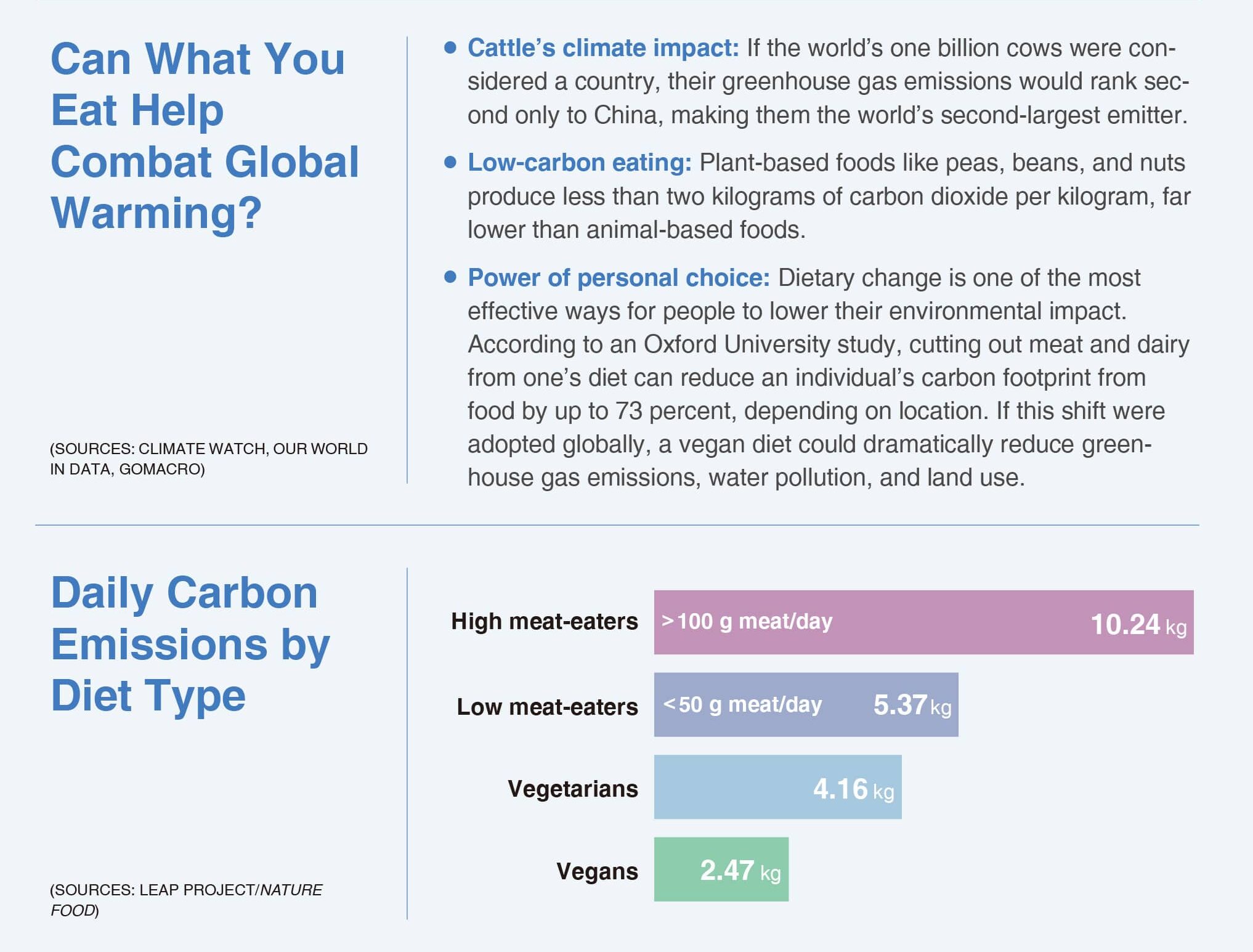Click the "Vegetarians" row label
The width and height of the screenshot is (1253, 952).
573,789
